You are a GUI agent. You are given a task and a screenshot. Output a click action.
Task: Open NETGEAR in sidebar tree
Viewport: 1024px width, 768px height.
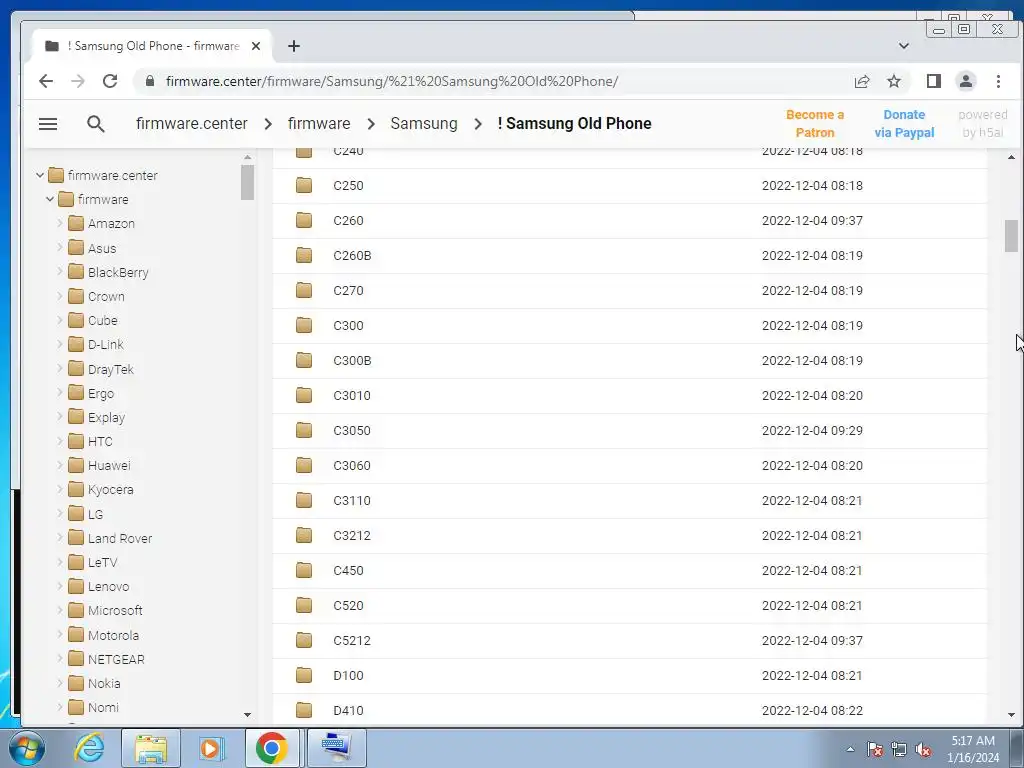116,659
